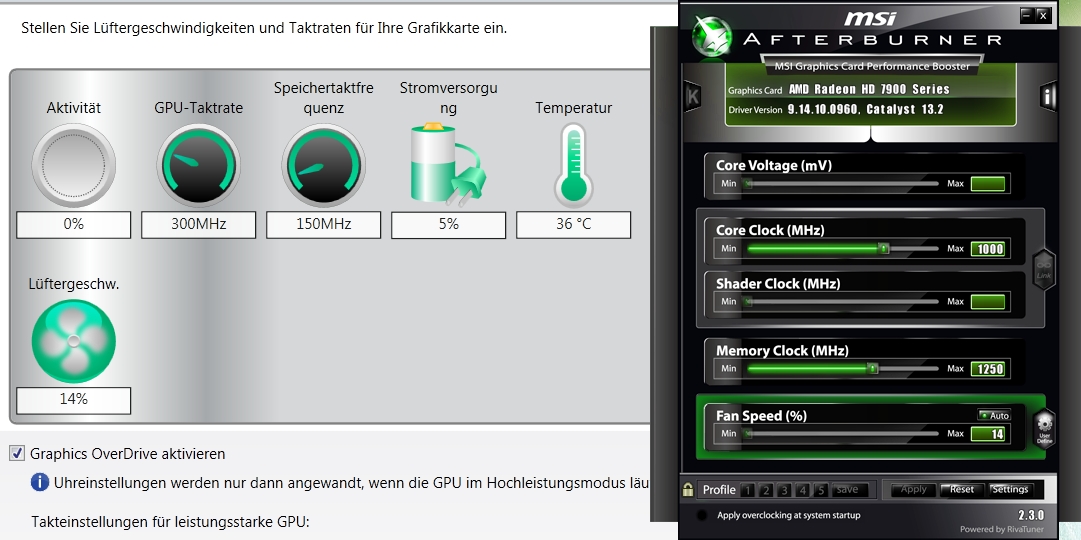The height and width of the screenshot is (540, 1081).
Task: Click the Shader Clock slider track
Action: tap(841, 301)
